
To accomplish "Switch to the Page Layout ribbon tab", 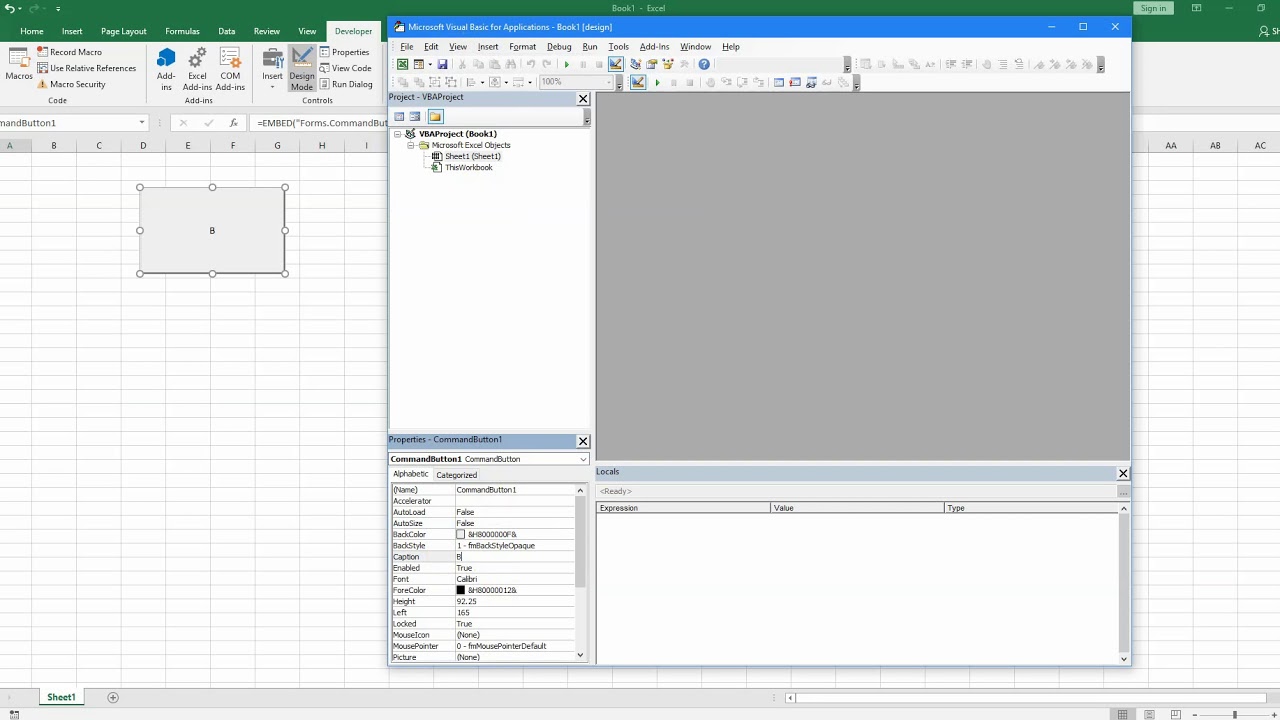I will pyautogui.click(x=124, y=31).
